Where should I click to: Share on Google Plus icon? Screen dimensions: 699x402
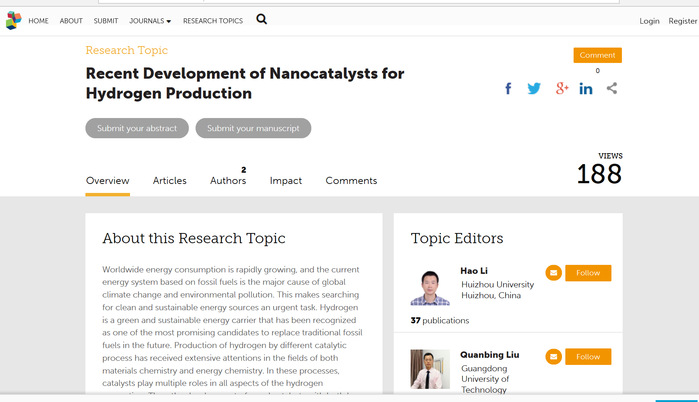(561, 89)
